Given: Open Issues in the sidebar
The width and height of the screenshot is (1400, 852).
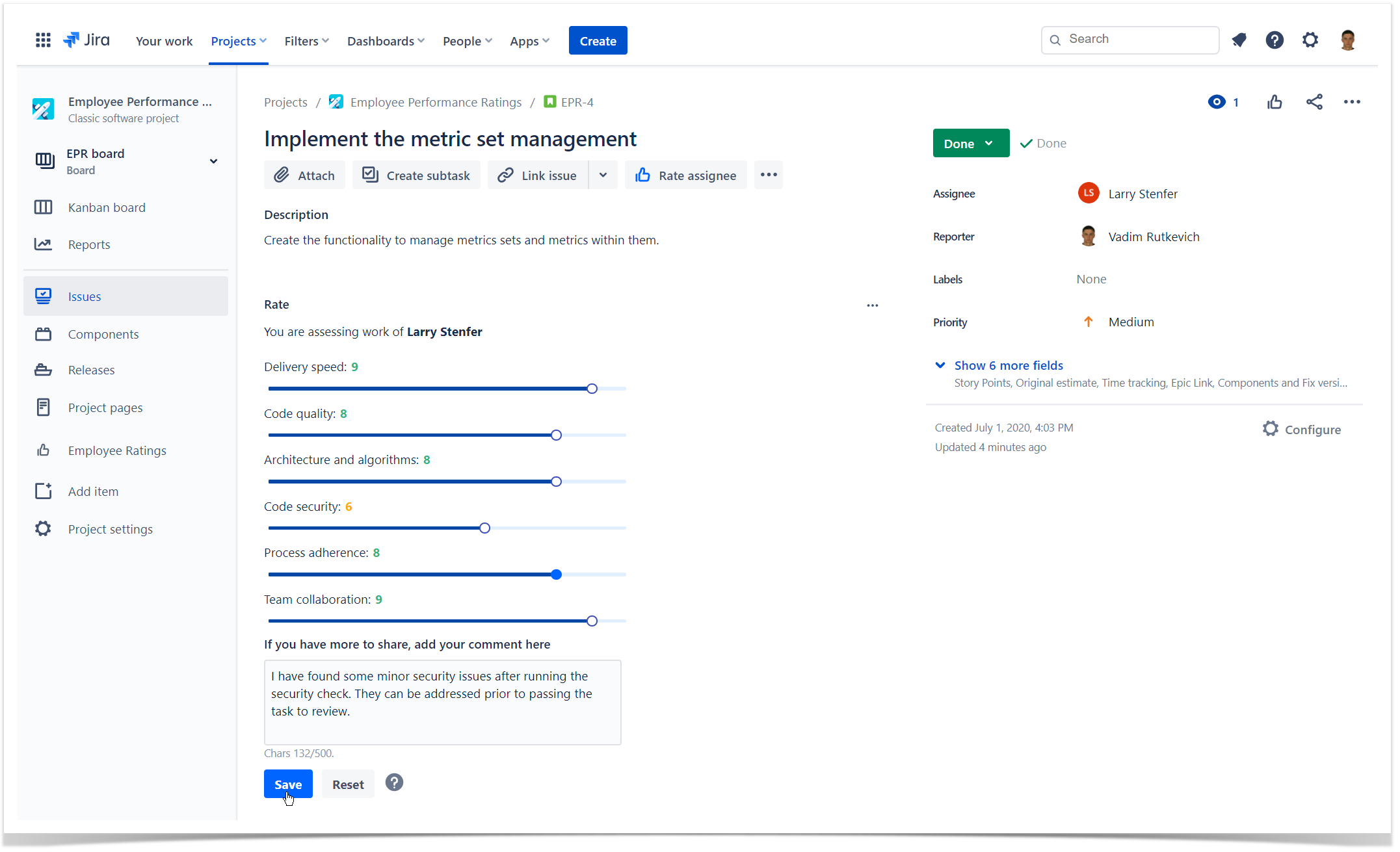Looking at the screenshot, I should pos(125,296).
